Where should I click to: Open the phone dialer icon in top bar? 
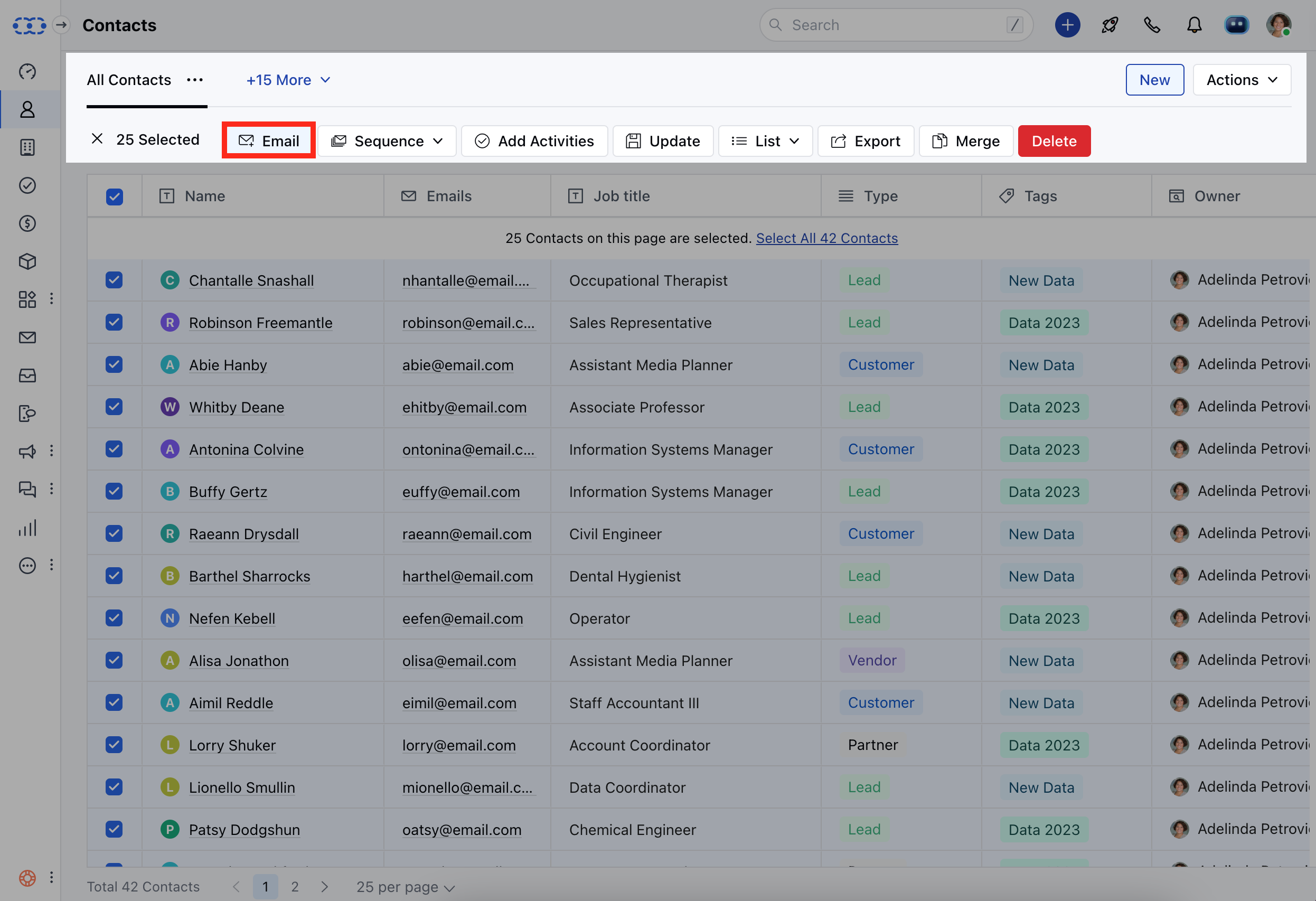pos(1152,24)
